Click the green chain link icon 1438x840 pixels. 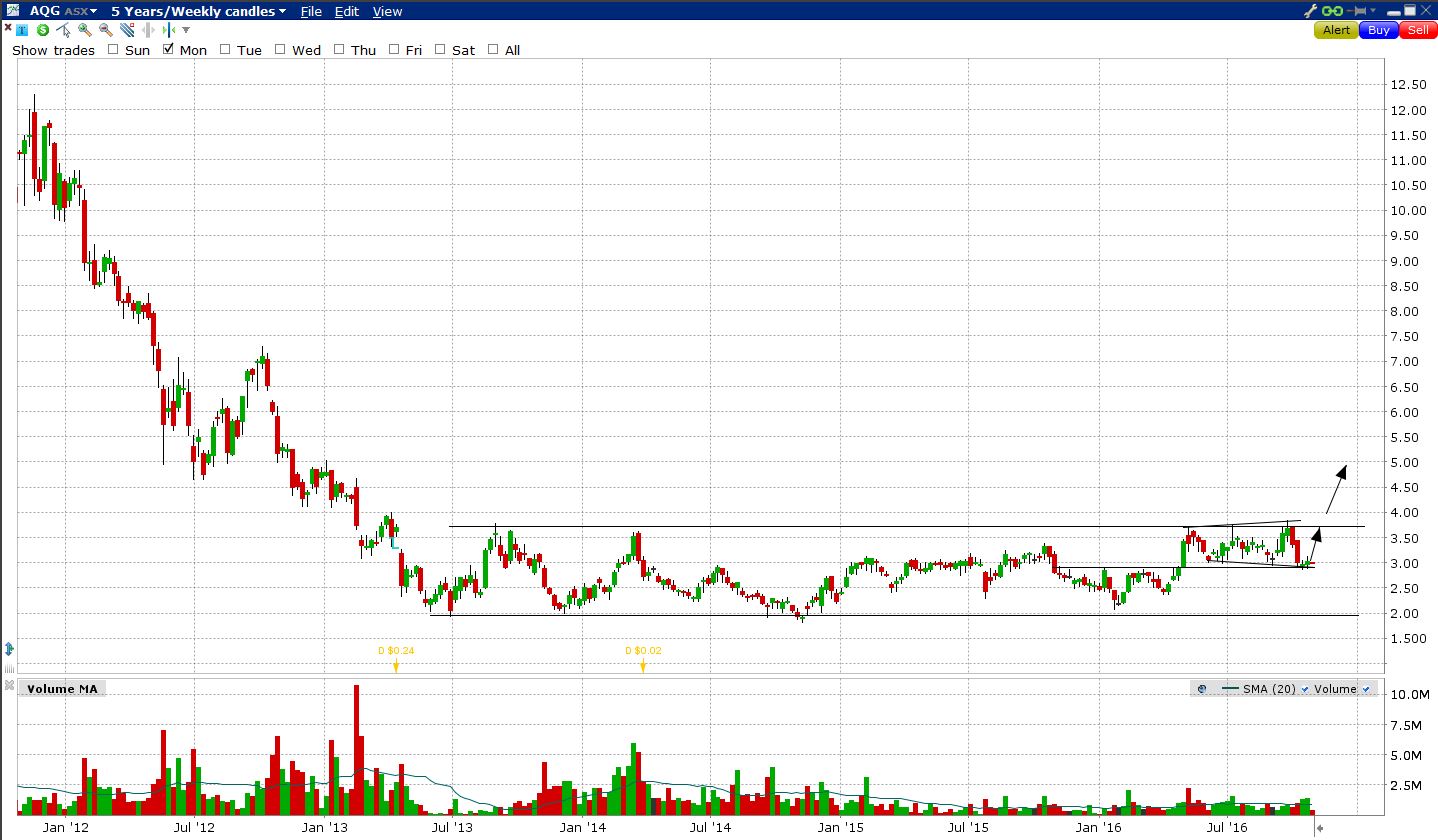click(1332, 11)
